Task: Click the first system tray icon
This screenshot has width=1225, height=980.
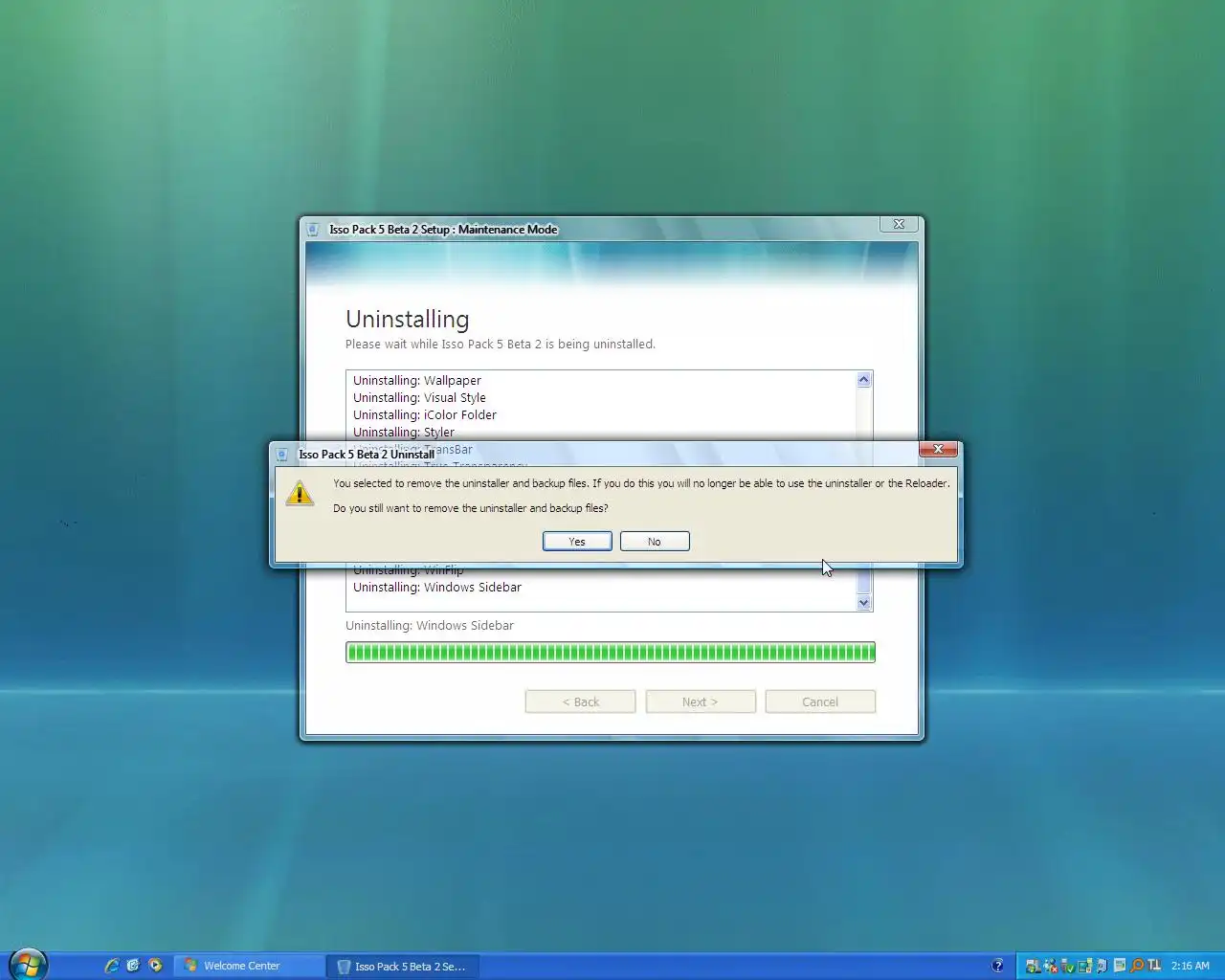Action: click(x=1033, y=966)
